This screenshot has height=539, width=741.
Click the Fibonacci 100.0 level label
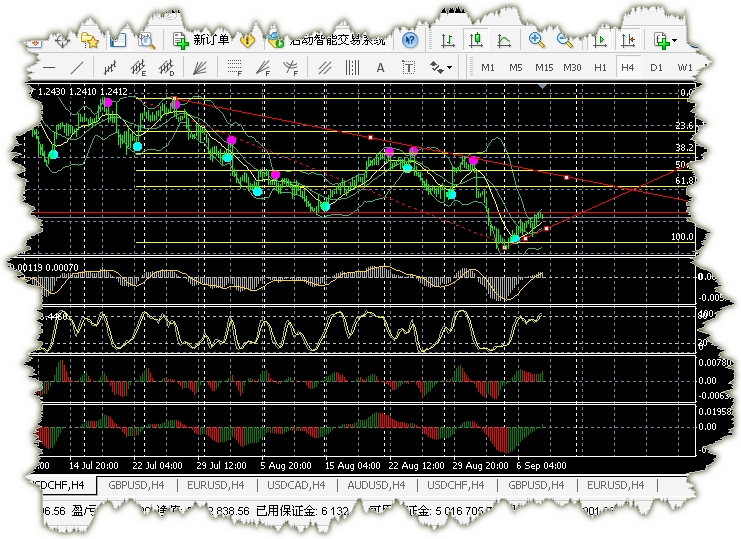[682, 237]
